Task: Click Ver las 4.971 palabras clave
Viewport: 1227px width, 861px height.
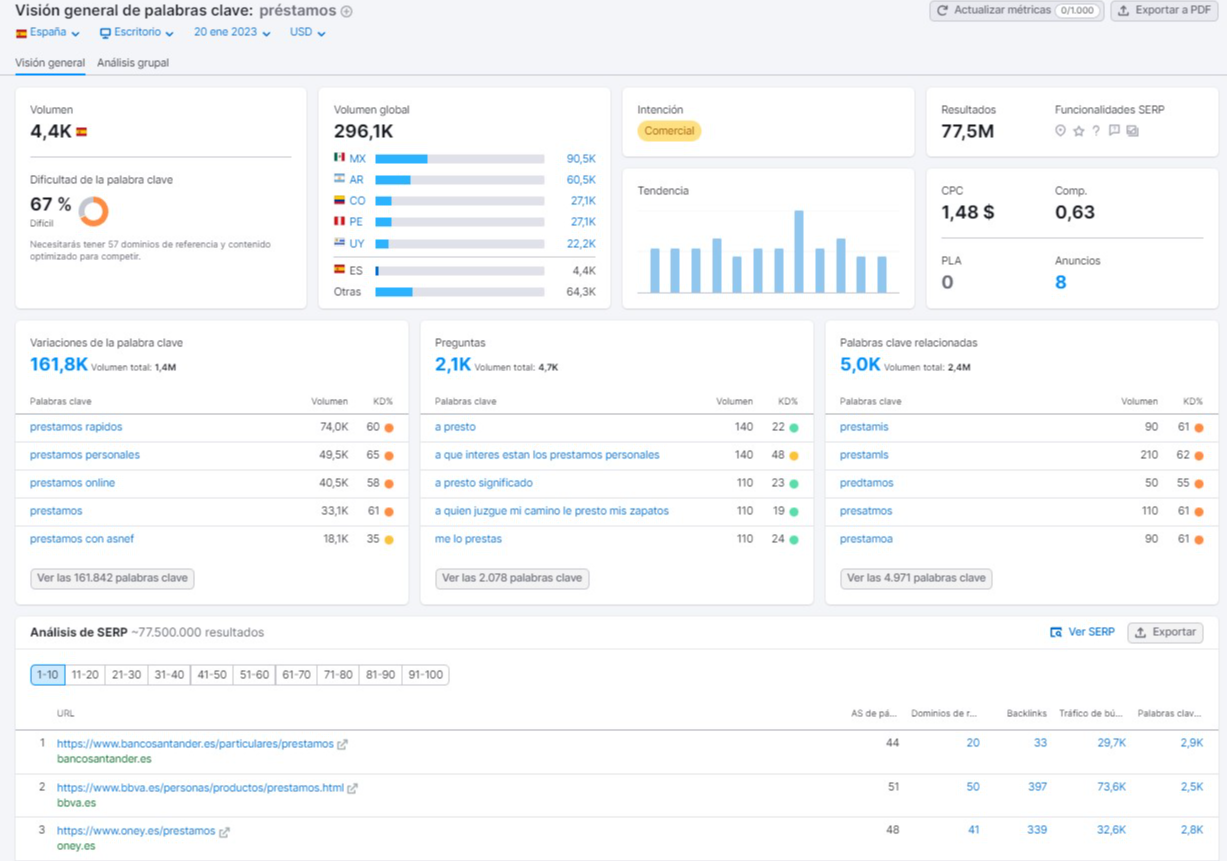Action: [x=916, y=578]
